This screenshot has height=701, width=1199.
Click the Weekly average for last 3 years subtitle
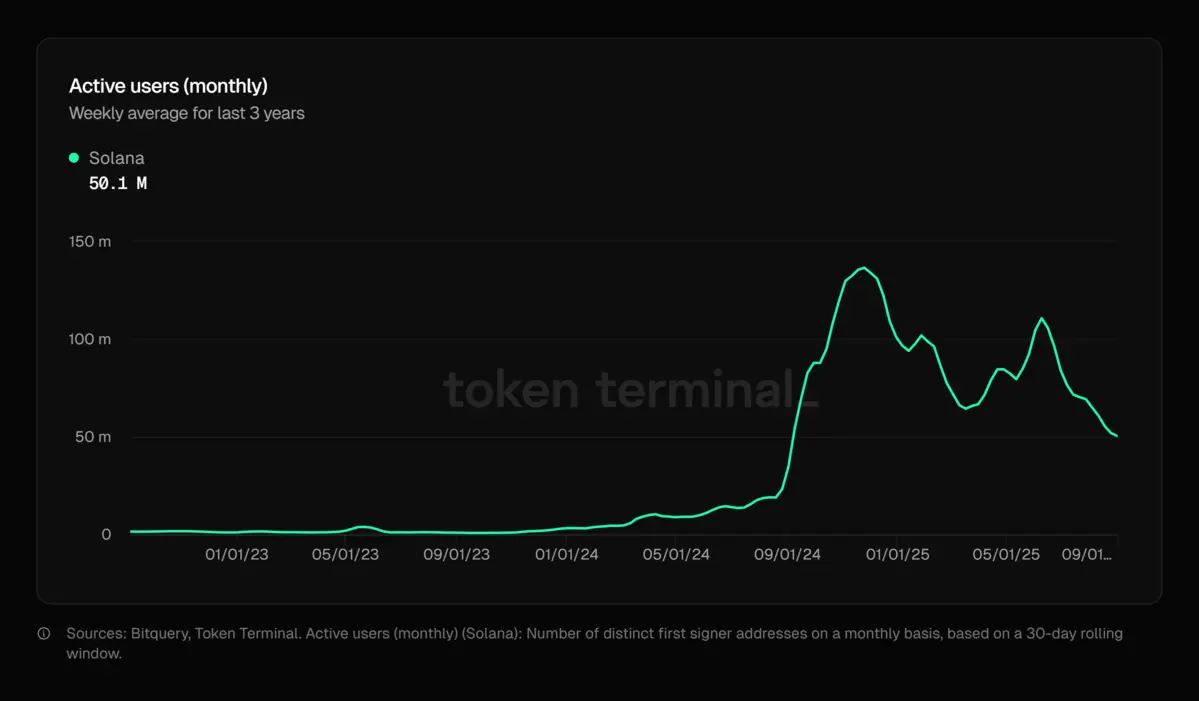click(186, 114)
